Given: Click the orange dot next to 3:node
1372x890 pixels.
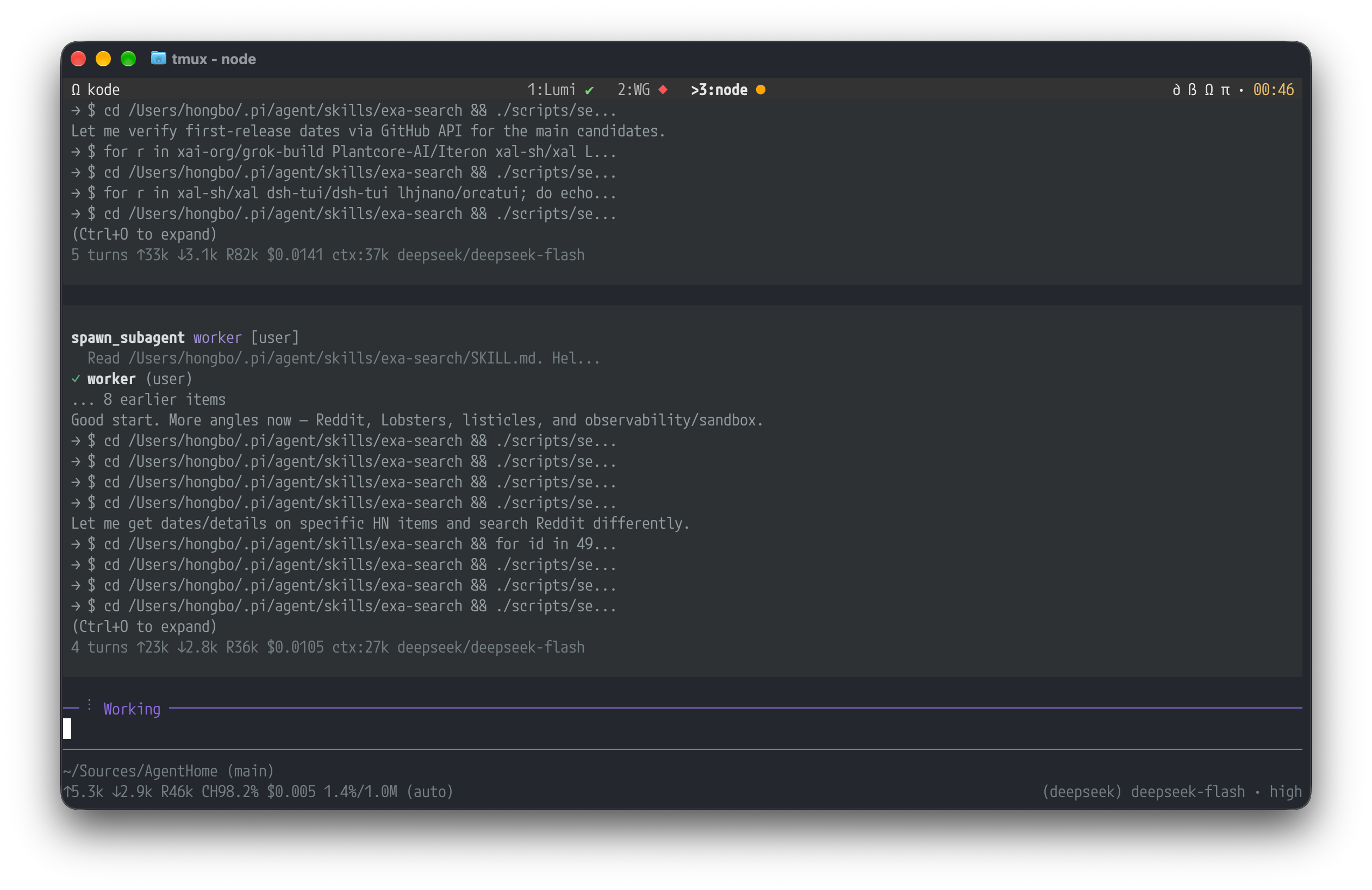Looking at the screenshot, I should (761, 90).
